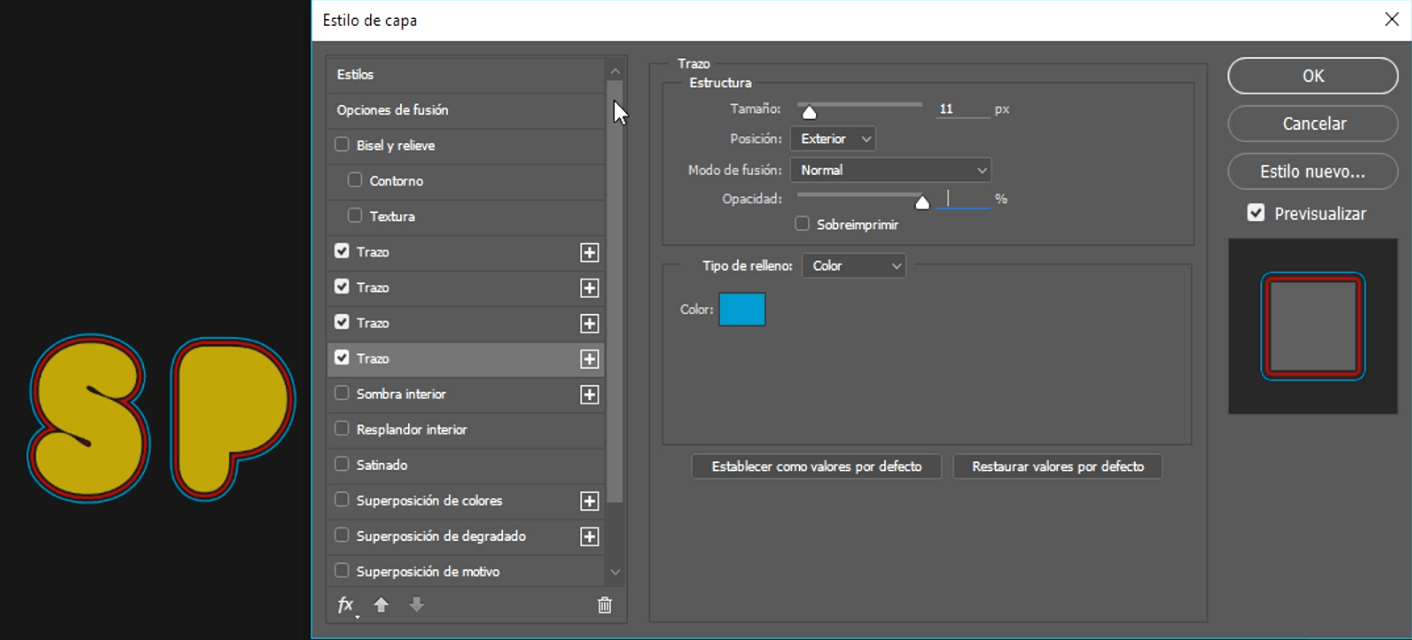1412x640 pixels.
Task: Click the Opacidad slider handle
Action: click(922, 202)
